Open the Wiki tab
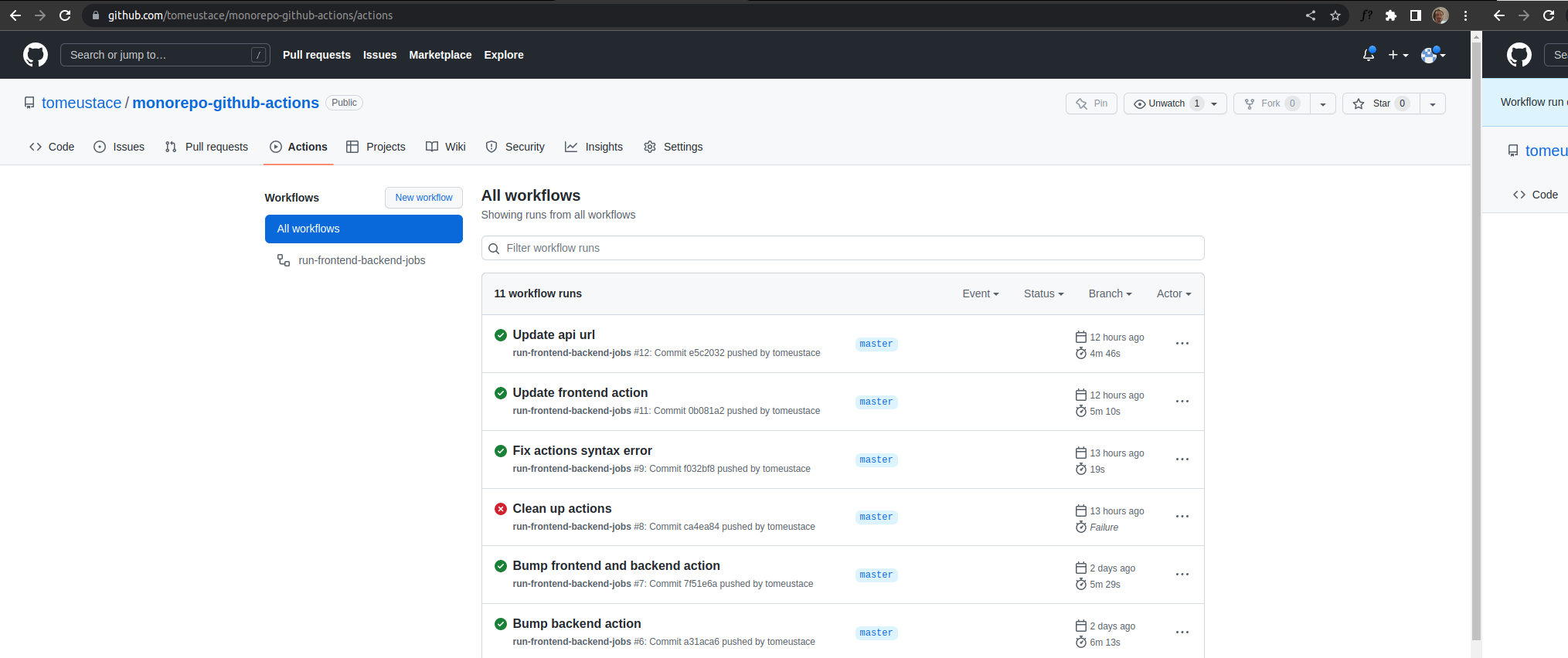The height and width of the screenshot is (658, 1568). [x=446, y=147]
